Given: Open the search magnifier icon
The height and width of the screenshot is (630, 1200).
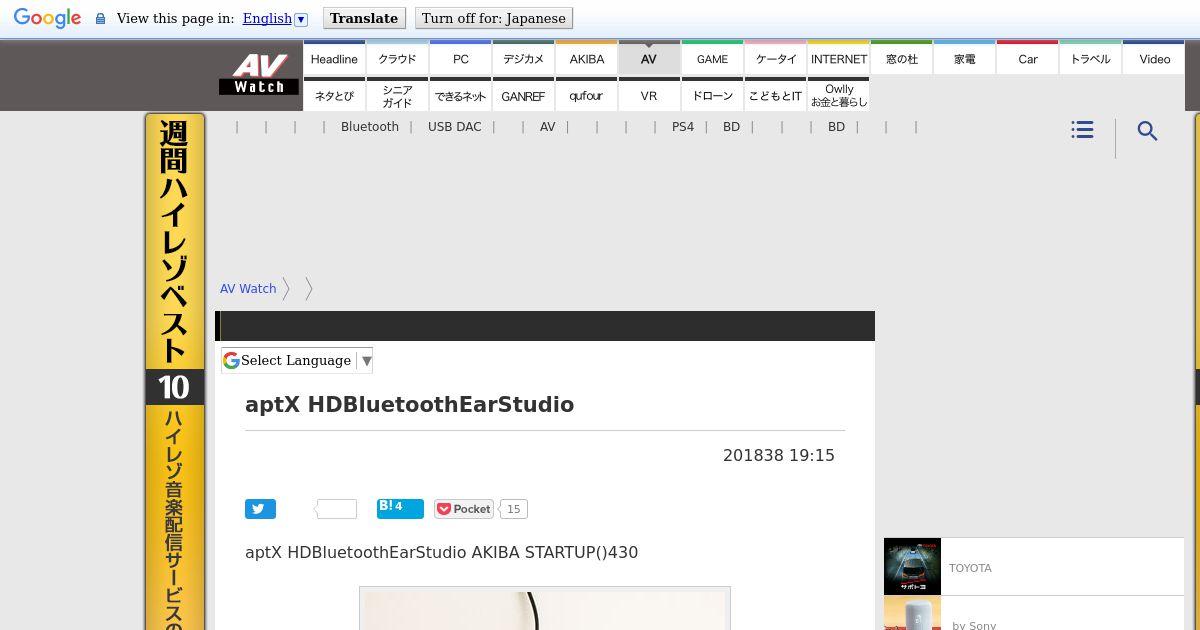Looking at the screenshot, I should pos(1147,131).
